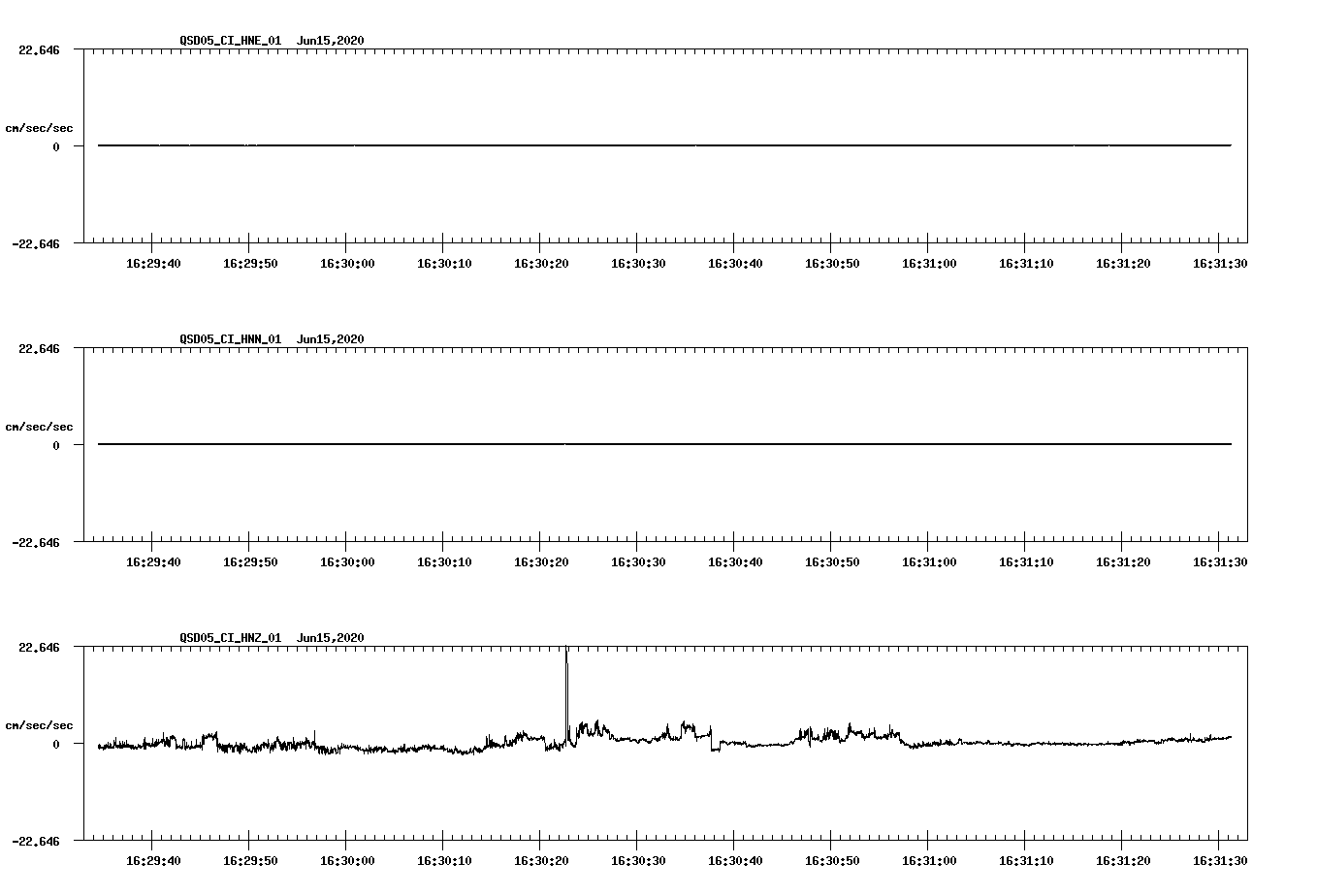Click 16:31:10 time label on HNN axis

1026,562
